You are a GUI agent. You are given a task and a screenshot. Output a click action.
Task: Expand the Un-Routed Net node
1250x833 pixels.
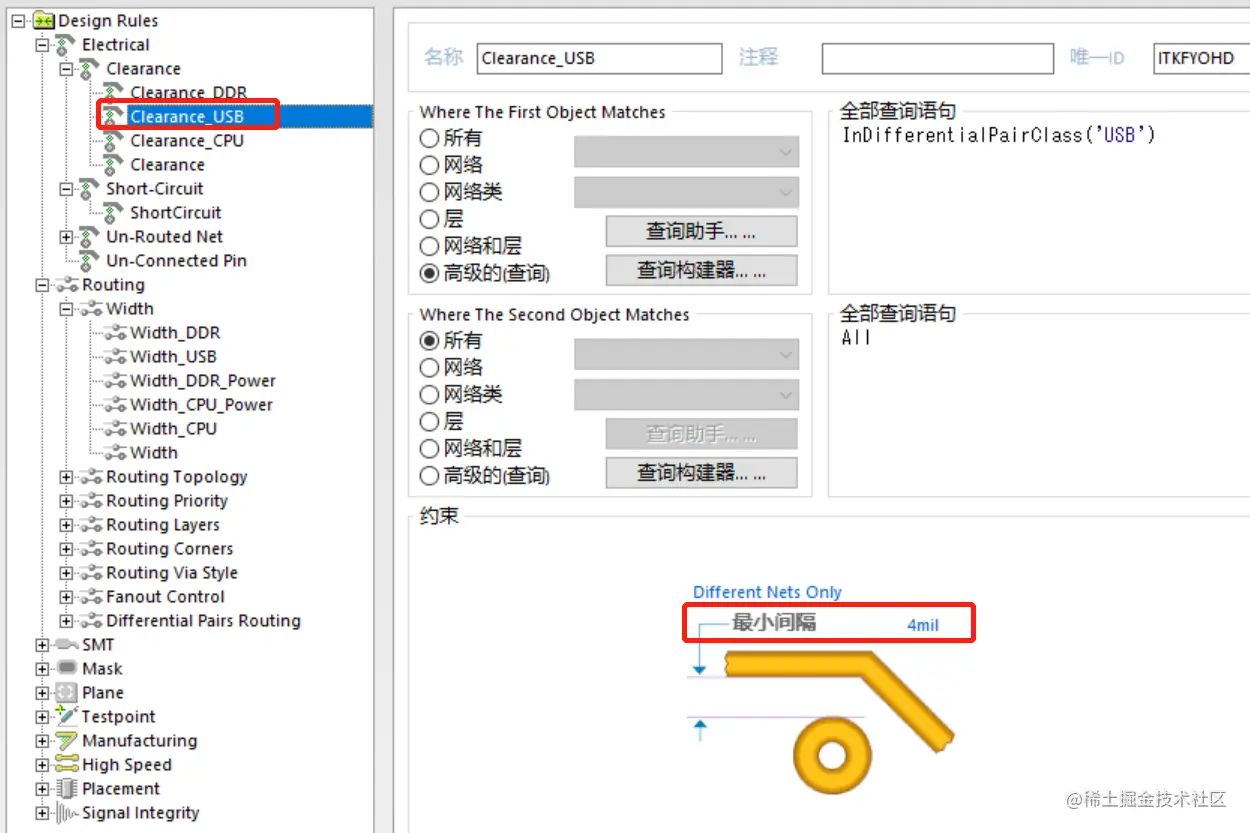click(66, 237)
